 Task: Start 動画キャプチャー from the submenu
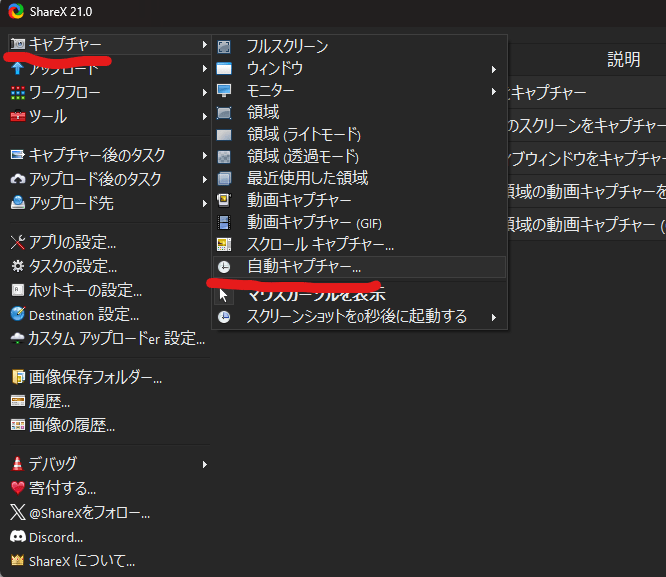coord(359,200)
